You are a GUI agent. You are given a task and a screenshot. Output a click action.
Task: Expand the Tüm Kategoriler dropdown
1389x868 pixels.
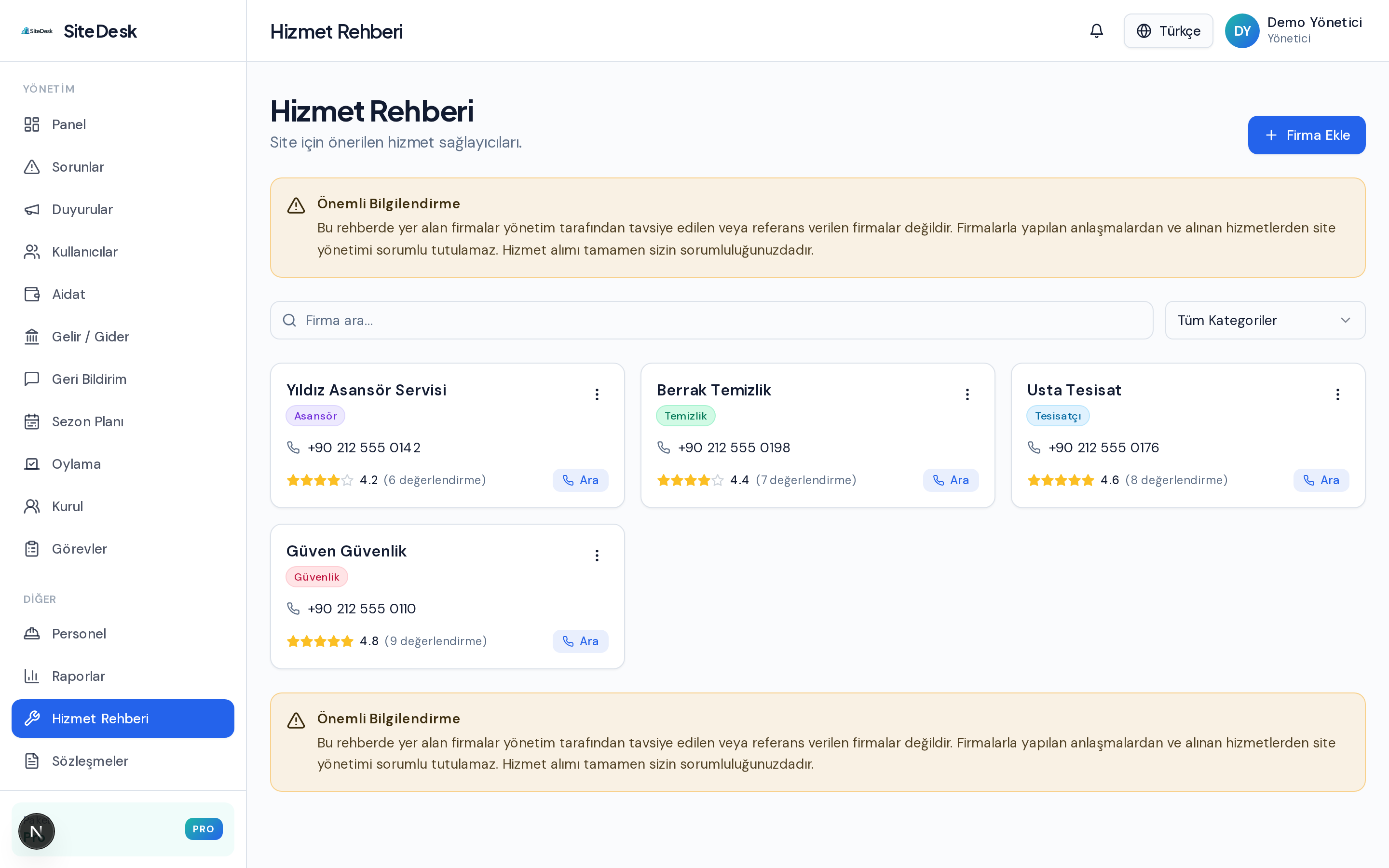pos(1265,320)
